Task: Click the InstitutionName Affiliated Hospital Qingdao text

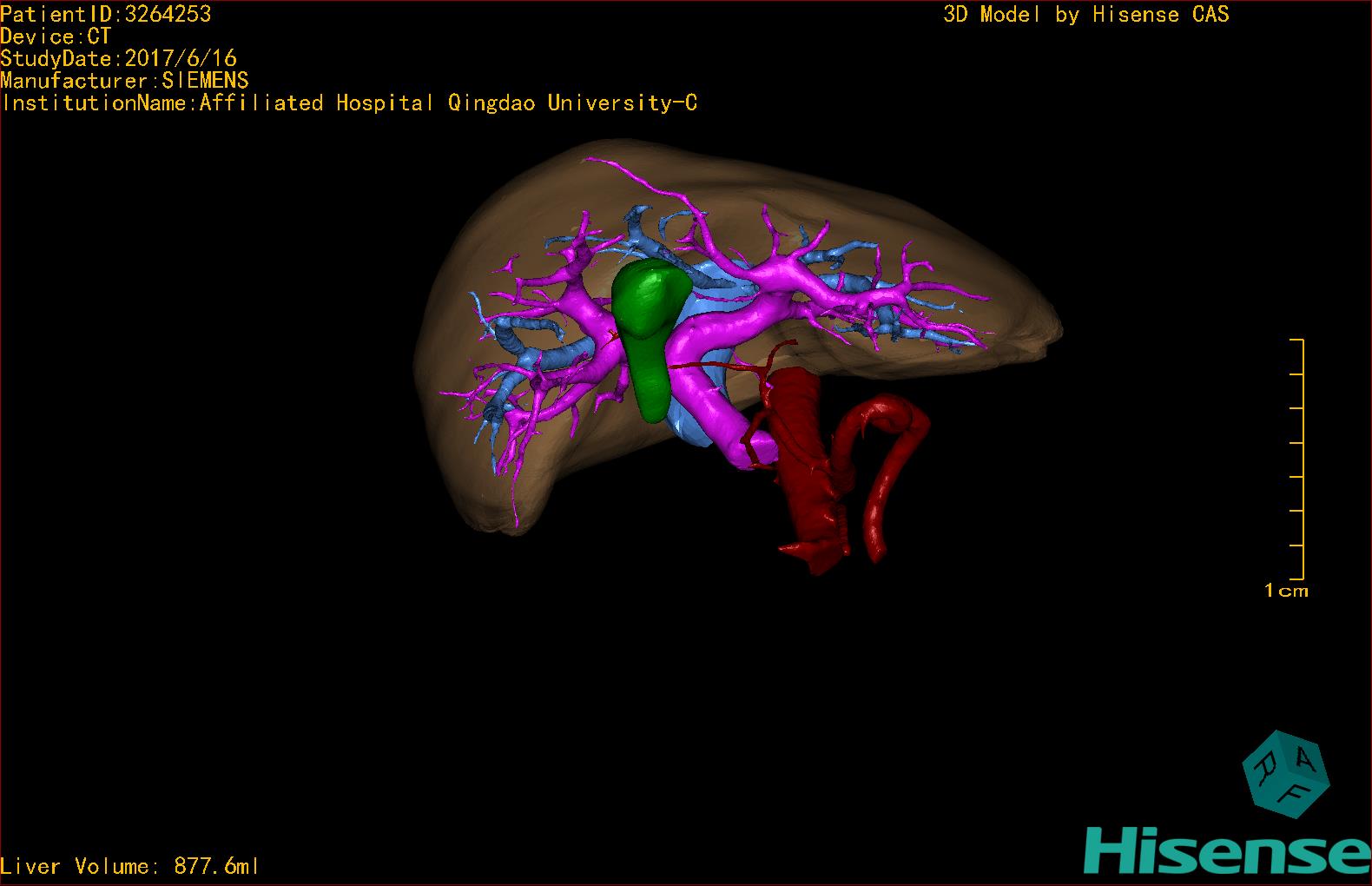Action: pyautogui.click(x=349, y=102)
